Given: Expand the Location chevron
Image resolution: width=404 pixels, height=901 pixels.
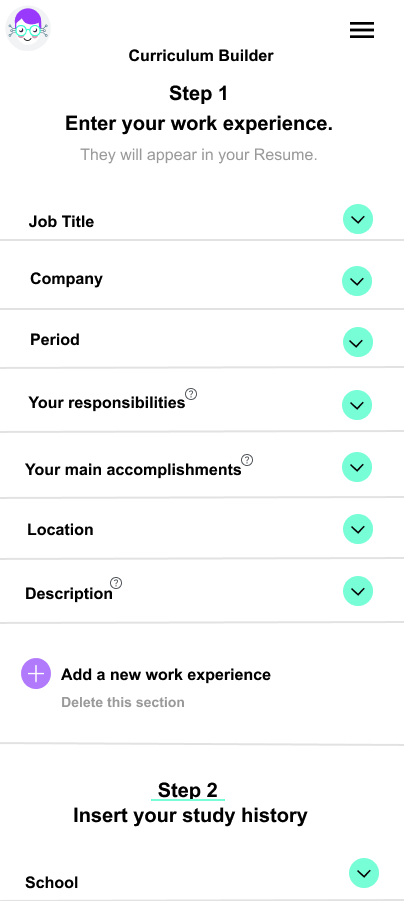Looking at the screenshot, I should coord(358,529).
